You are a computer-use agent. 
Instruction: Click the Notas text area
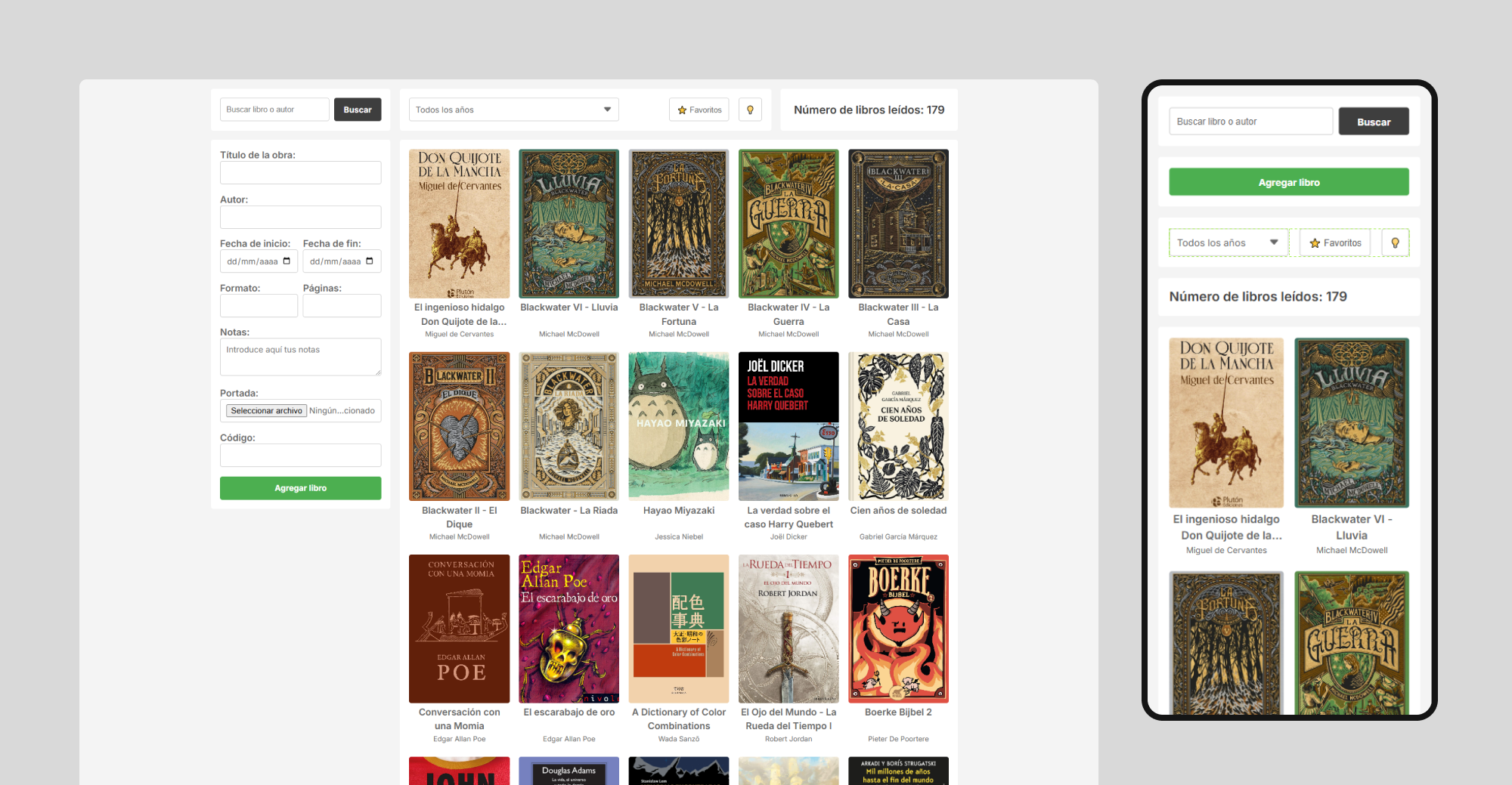tap(300, 357)
